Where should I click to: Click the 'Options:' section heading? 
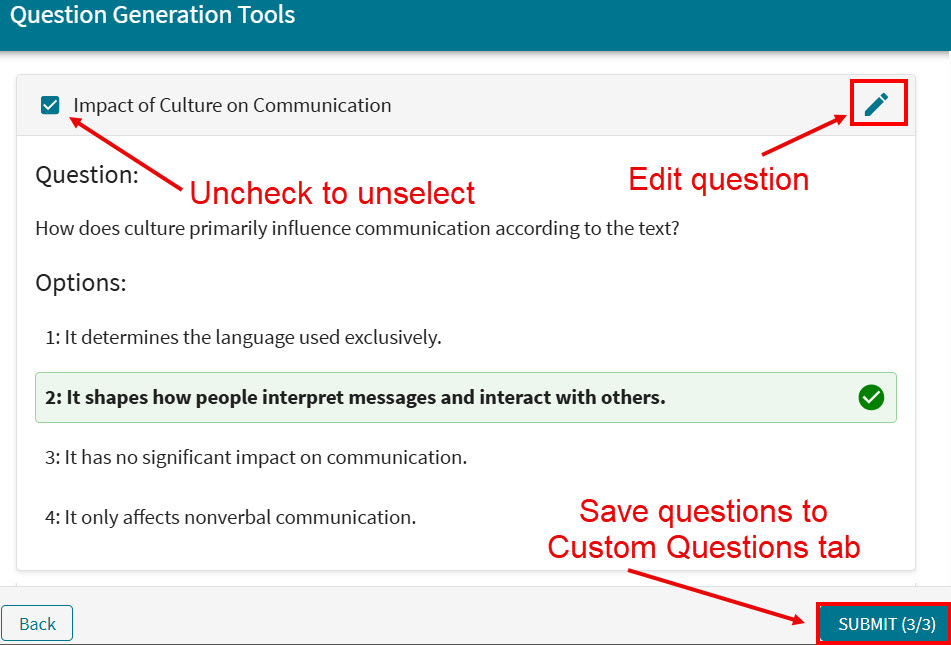tap(81, 283)
